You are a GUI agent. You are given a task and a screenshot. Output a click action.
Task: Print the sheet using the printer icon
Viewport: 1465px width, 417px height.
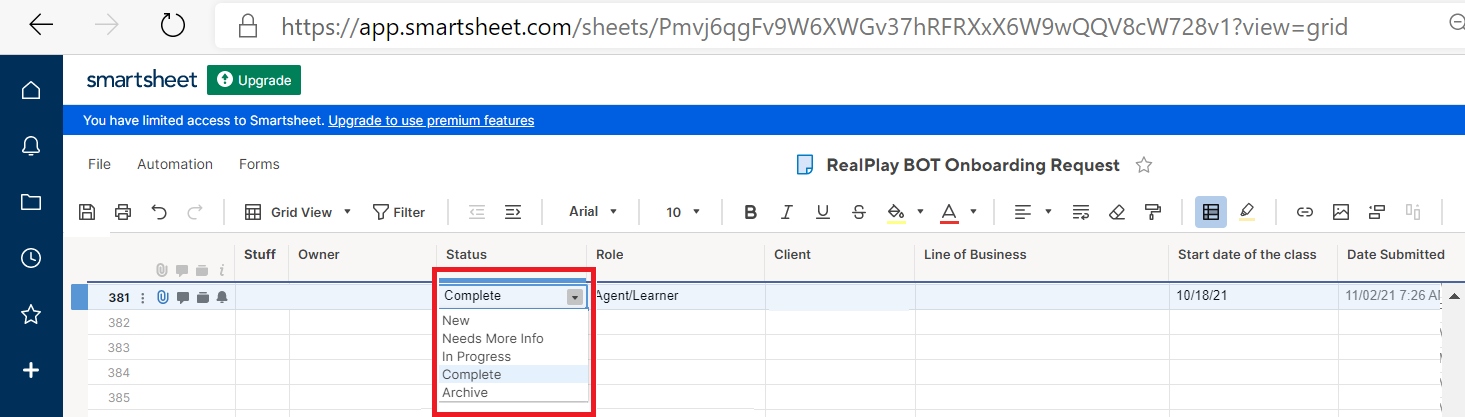[x=123, y=212]
